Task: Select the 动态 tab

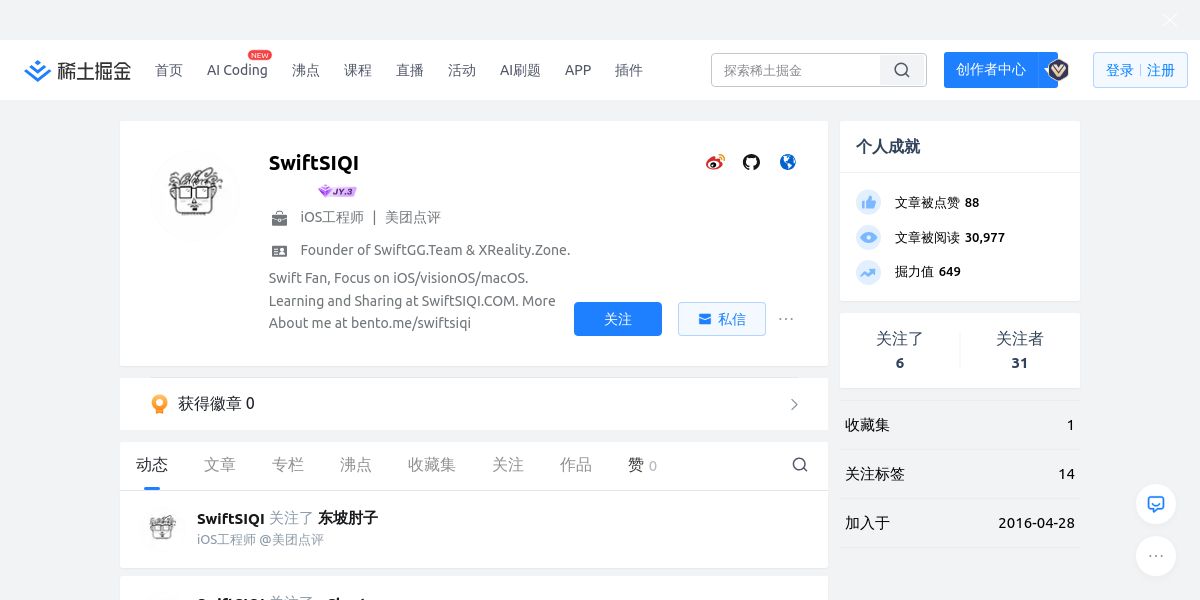Action: point(152,465)
